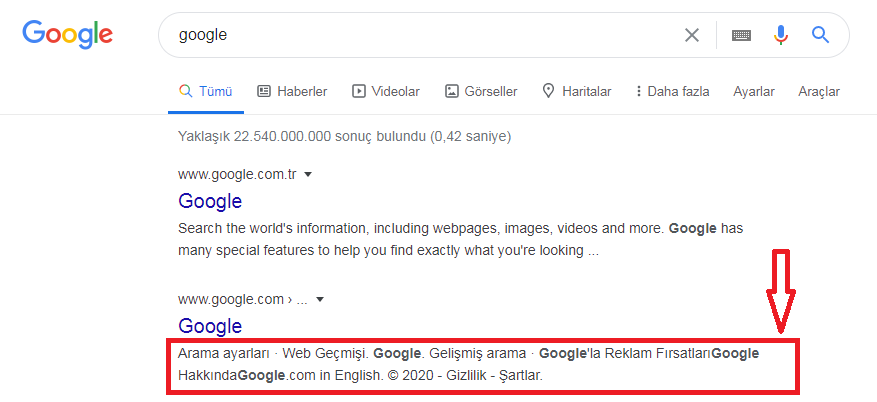
Task: Go to the Görseller tab
Action: click(x=481, y=91)
